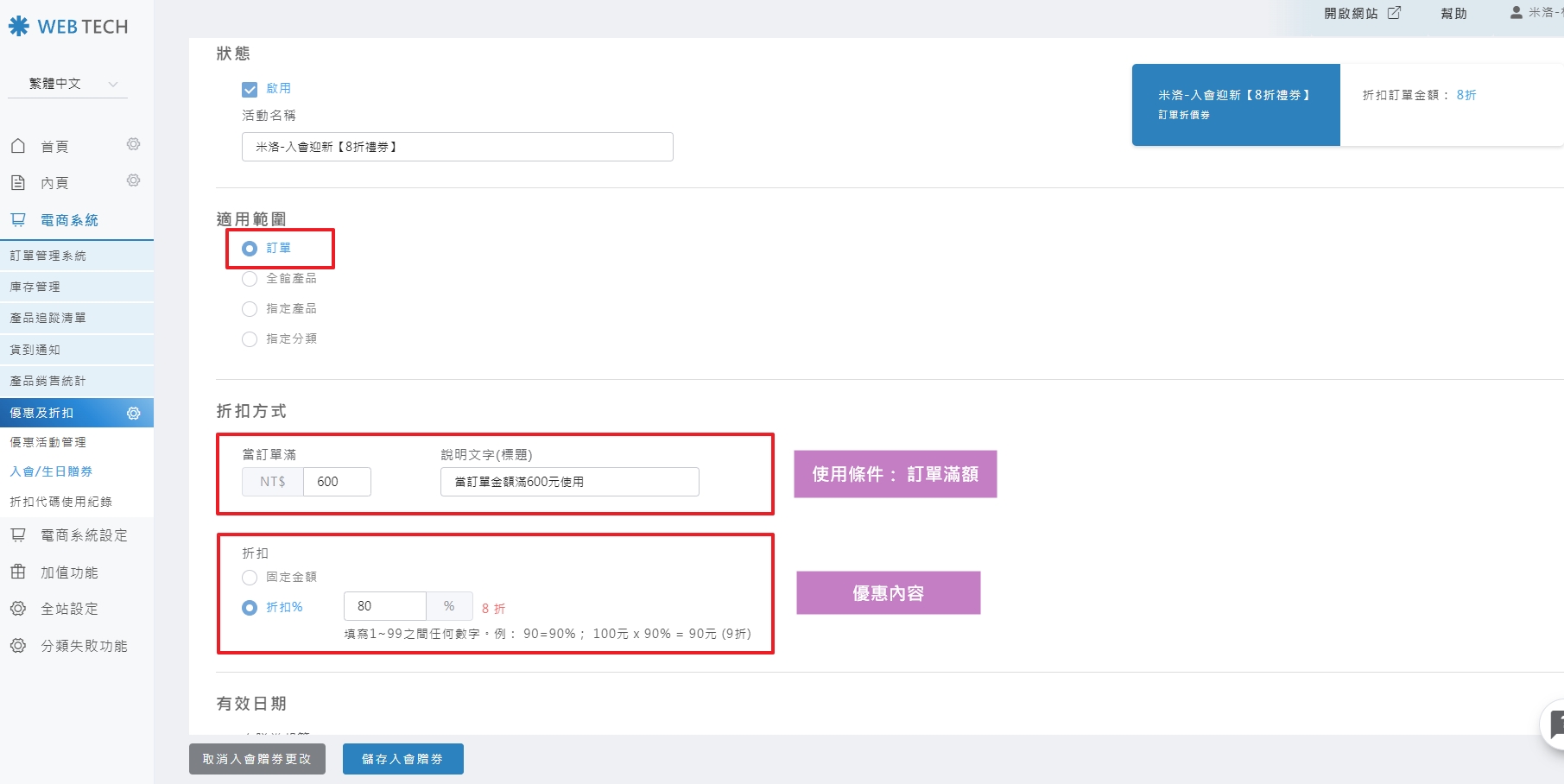Image resolution: width=1564 pixels, height=784 pixels.
Task: Click the gear icon beside 內頁
Action: [133, 180]
